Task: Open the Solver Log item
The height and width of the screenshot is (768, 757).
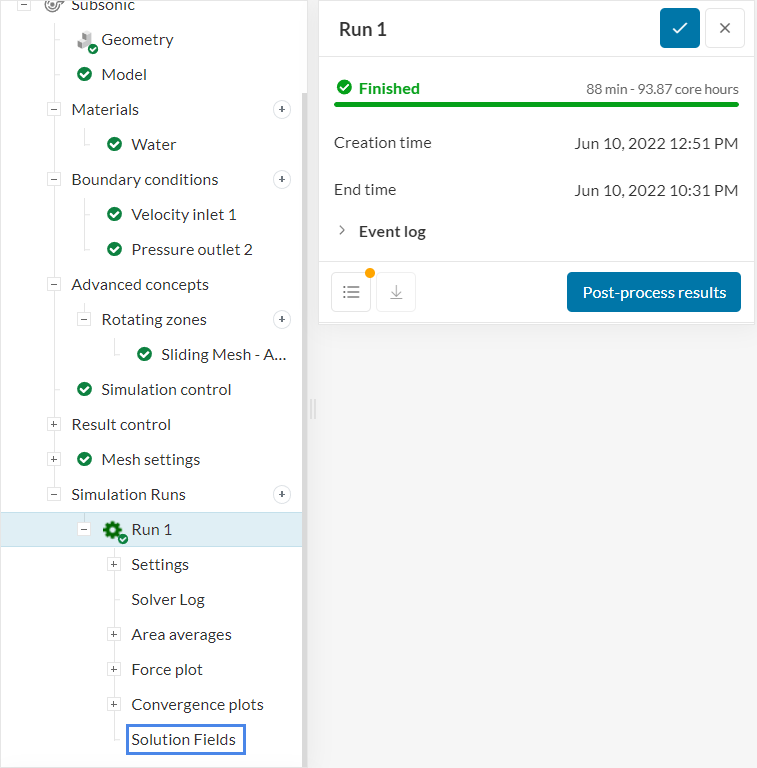Action: (x=168, y=600)
